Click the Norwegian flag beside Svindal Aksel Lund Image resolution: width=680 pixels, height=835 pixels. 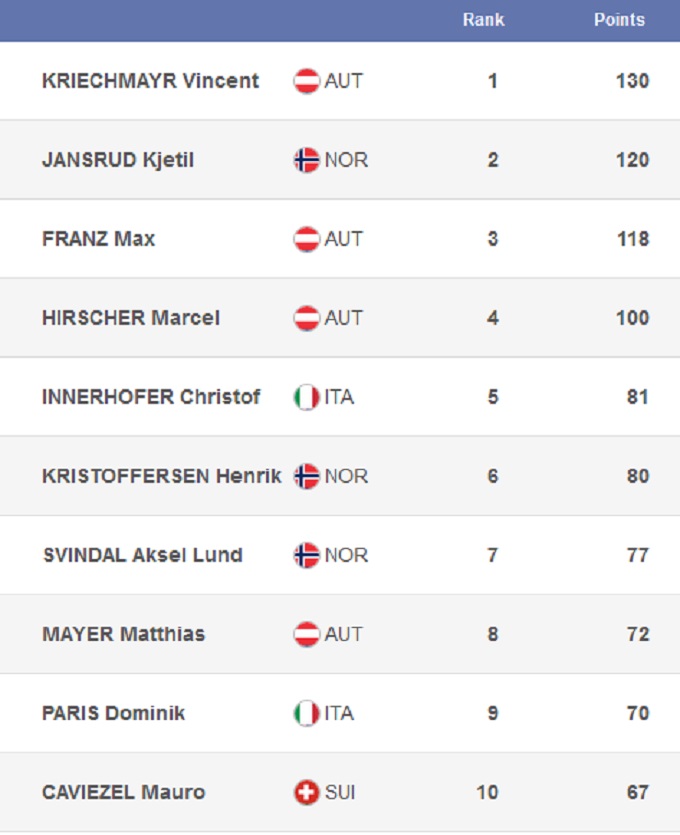306,555
